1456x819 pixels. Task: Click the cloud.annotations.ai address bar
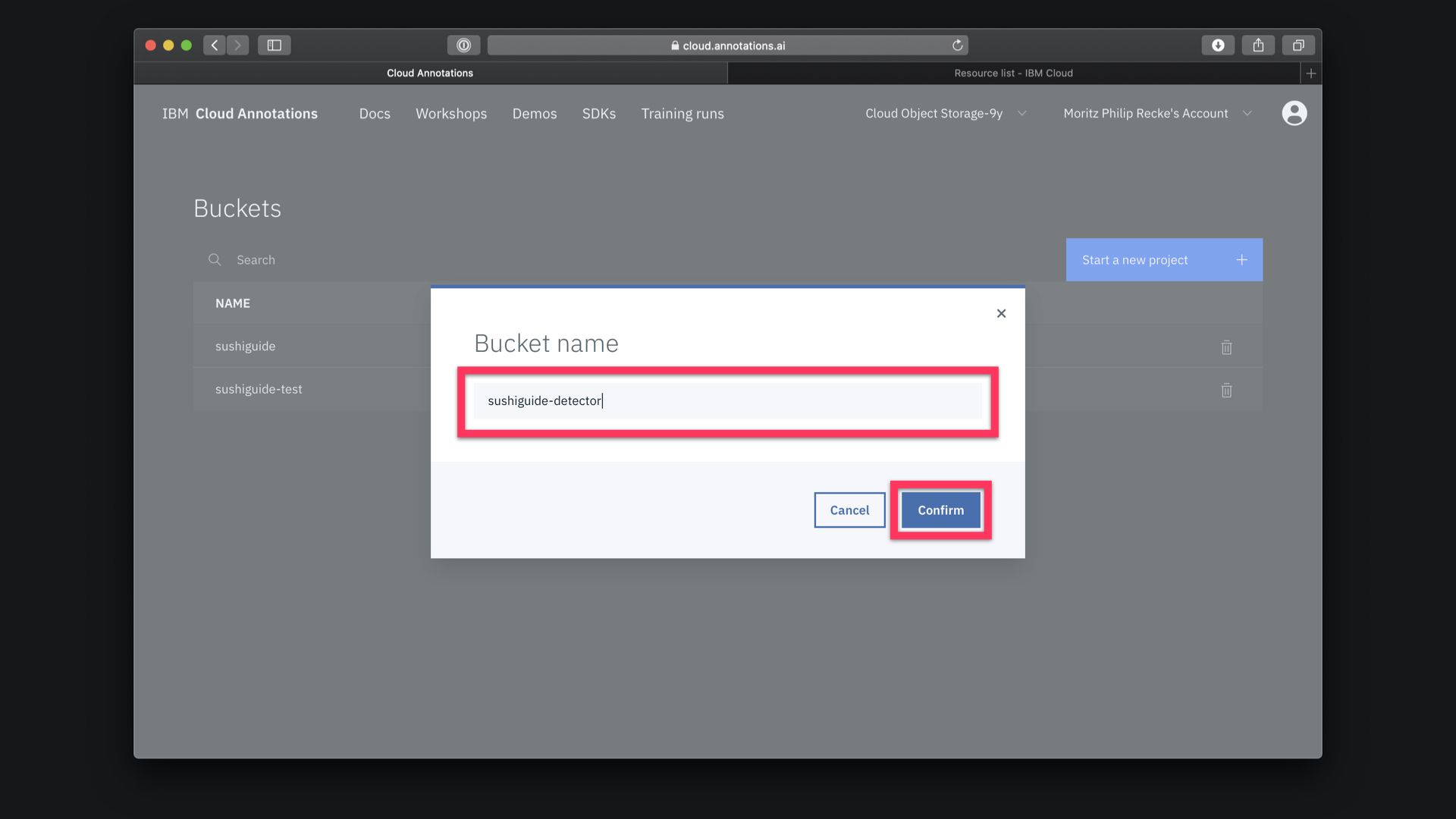point(727,45)
